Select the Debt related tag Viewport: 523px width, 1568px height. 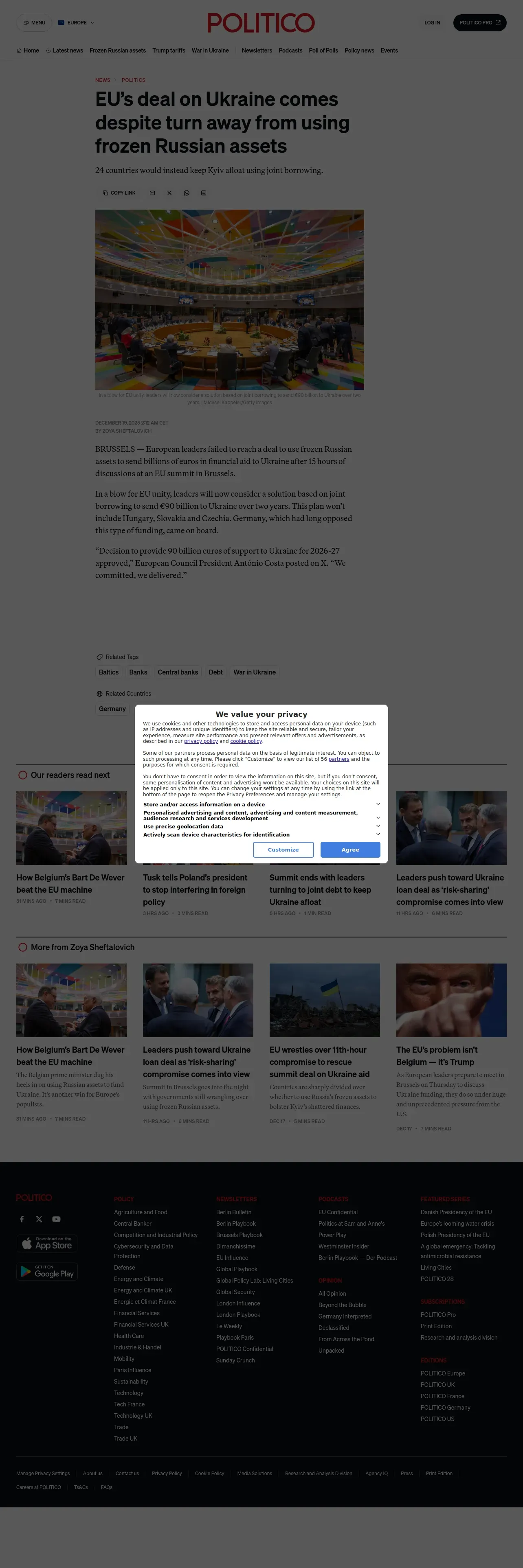point(215,672)
